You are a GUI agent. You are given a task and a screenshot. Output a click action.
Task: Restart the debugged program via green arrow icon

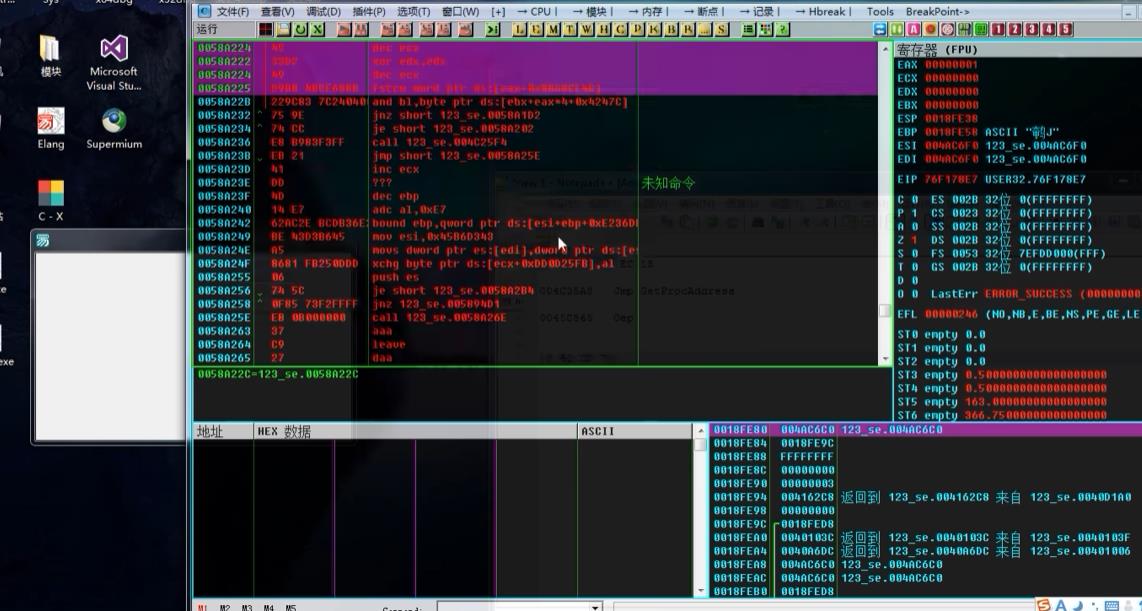(300, 29)
